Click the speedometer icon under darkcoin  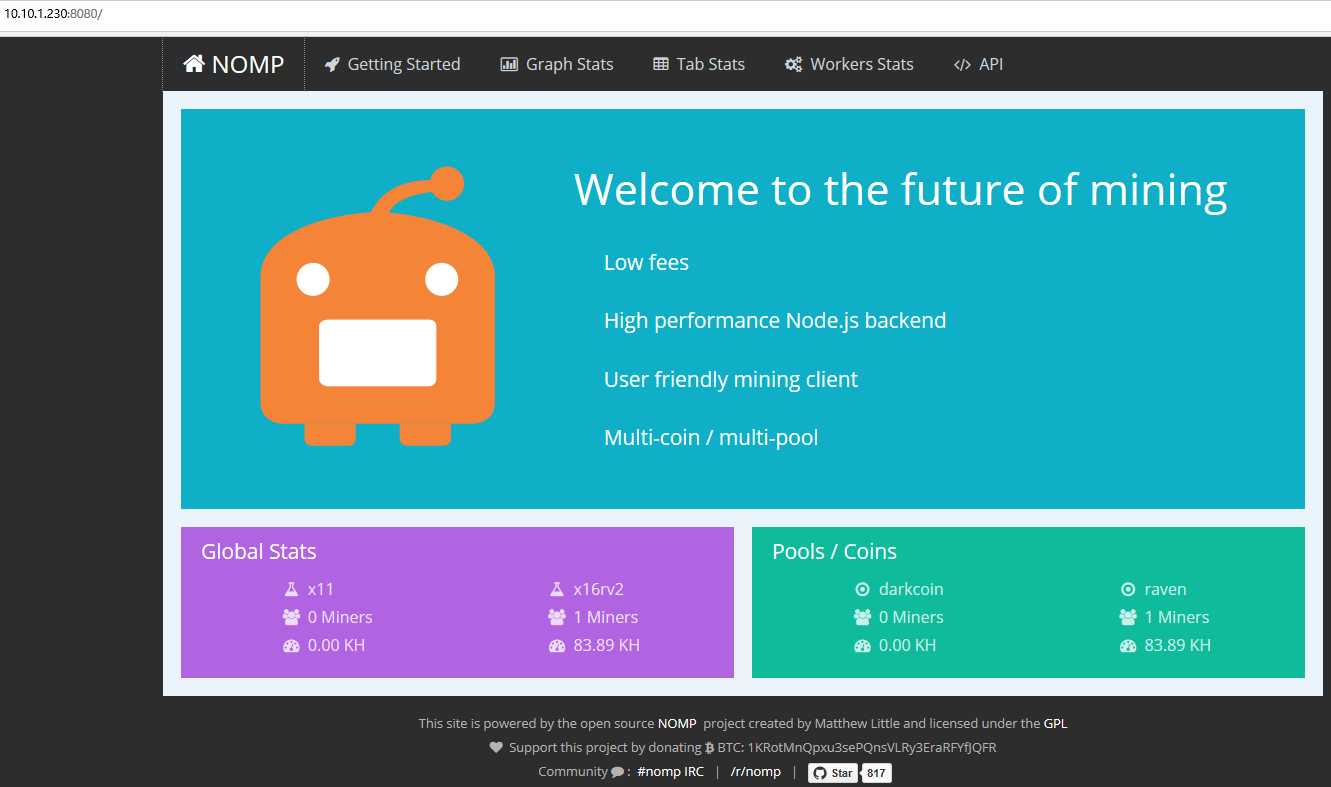pyautogui.click(x=862, y=645)
